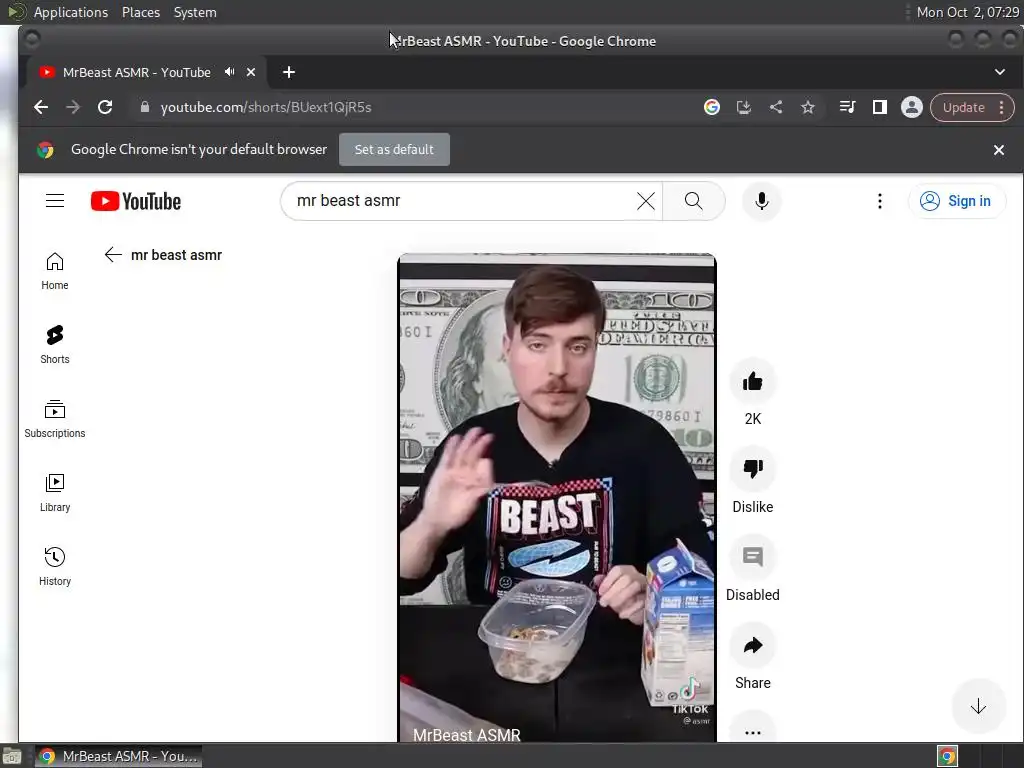Open Home in the sidebar
This screenshot has height=768, width=1024.
(x=55, y=271)
